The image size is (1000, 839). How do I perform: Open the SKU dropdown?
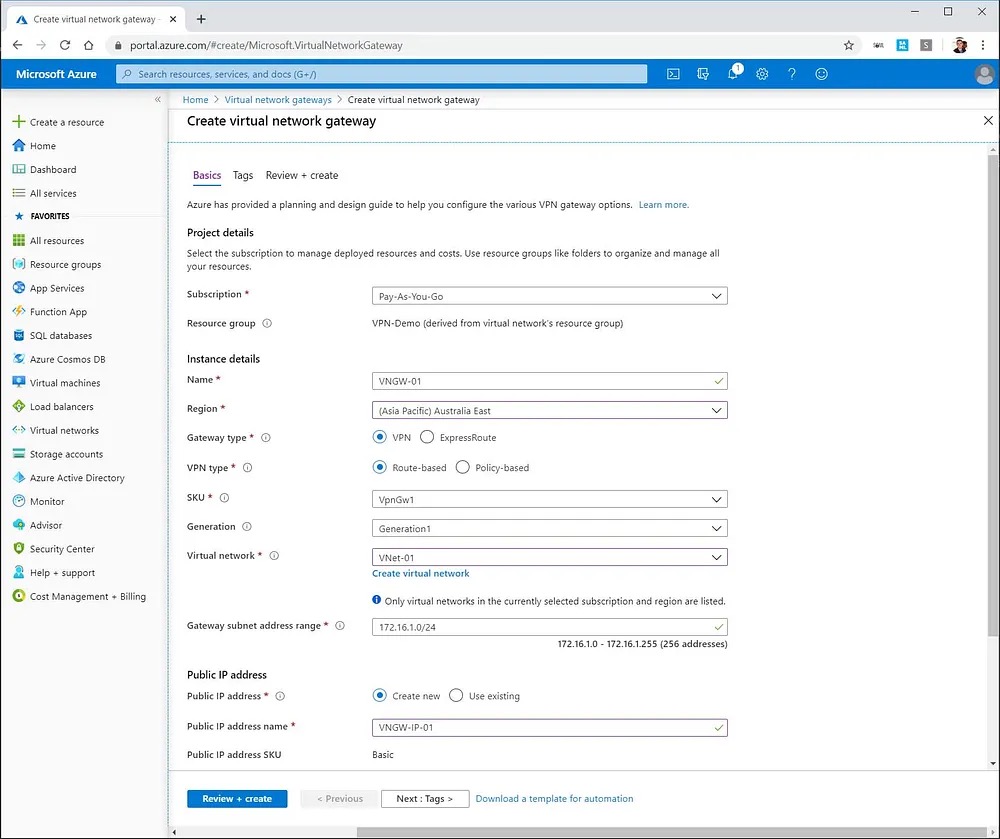[x=550, y=499]
